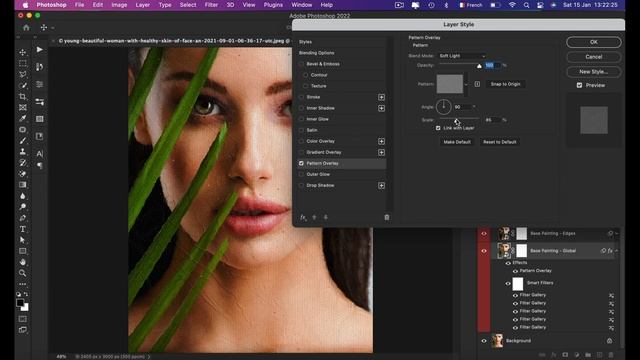
Task: Open the Layer menu
Action: (142, 5)
